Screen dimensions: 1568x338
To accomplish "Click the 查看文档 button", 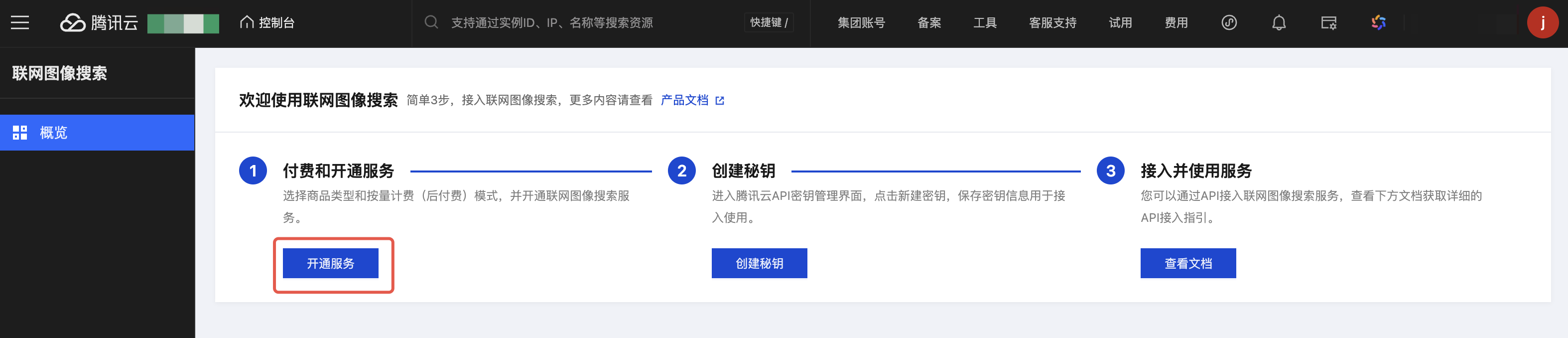I will click(1187, 263).
